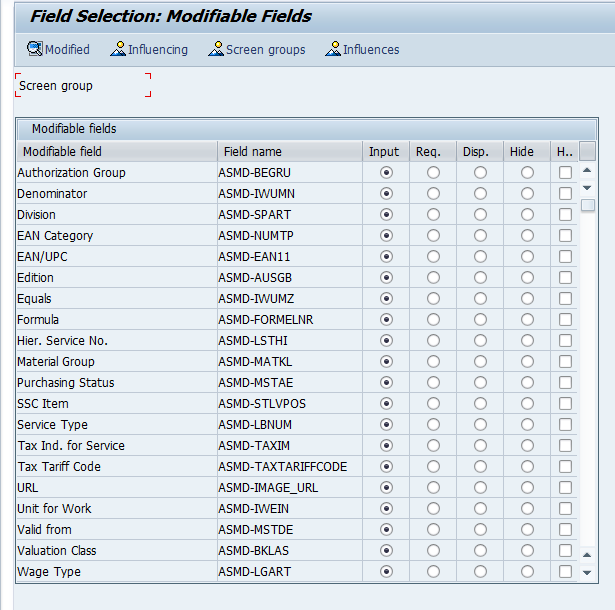Click the Modified magnifier icon
This screenshot has height=610, width=615.
[x=35, y=49]
